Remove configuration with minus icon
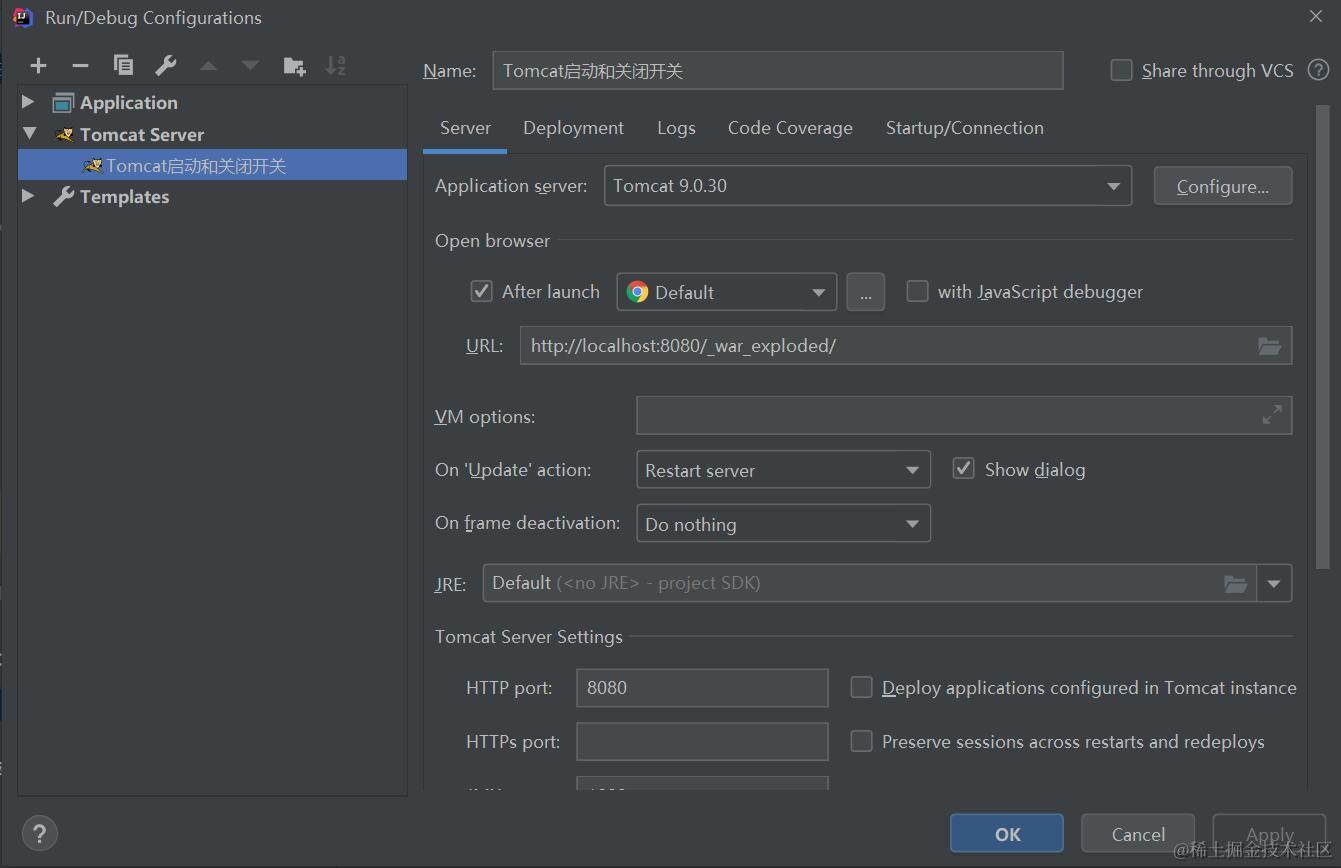 [x=80, y=66]
